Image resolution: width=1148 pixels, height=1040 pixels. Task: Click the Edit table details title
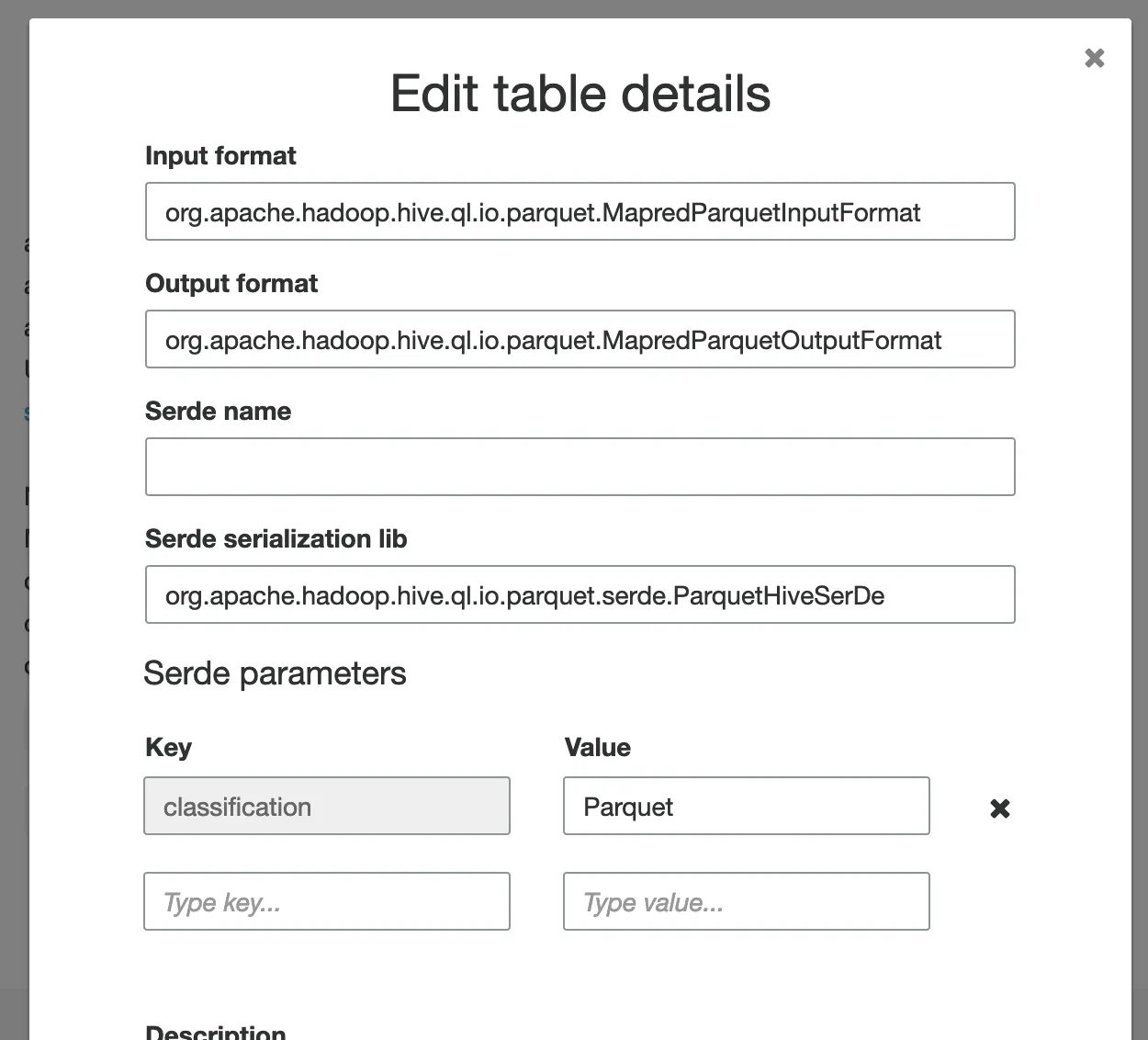(x=580, y=94)
